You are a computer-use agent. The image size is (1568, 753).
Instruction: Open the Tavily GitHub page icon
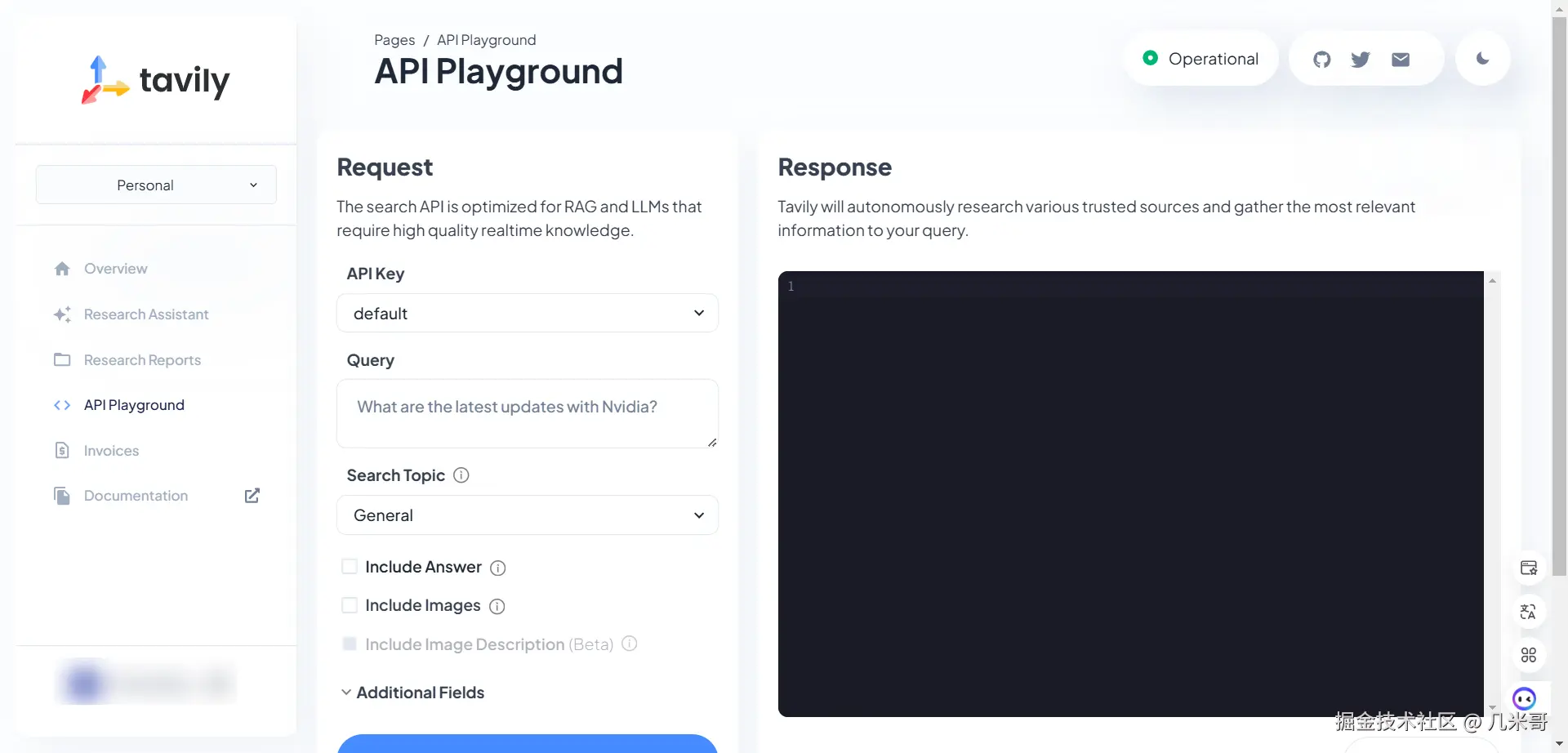[x=1321, y=58]
